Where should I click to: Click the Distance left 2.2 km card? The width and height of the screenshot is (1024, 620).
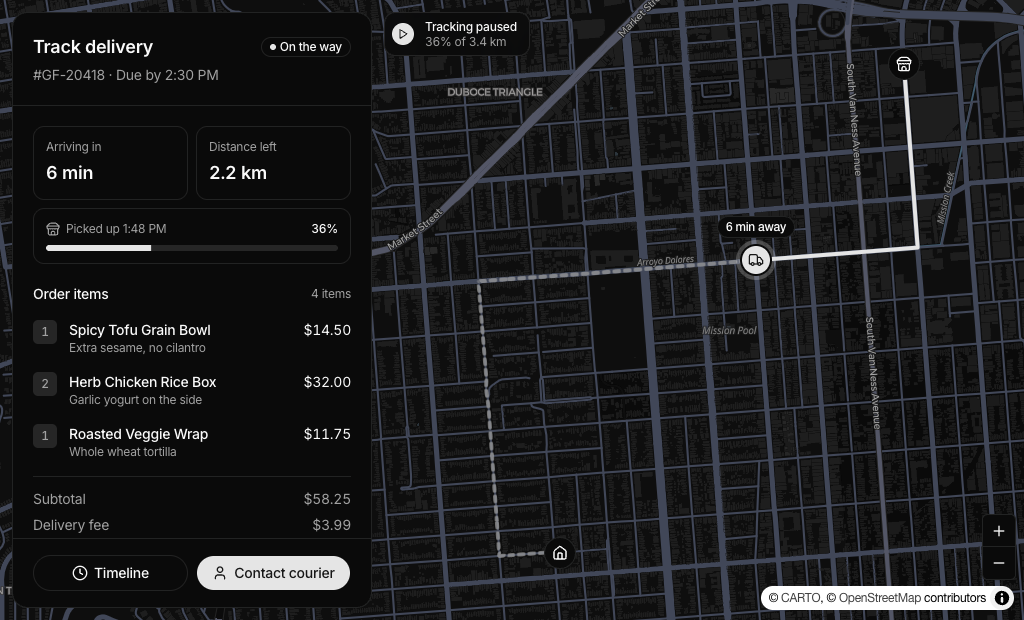tap(274, 163)
